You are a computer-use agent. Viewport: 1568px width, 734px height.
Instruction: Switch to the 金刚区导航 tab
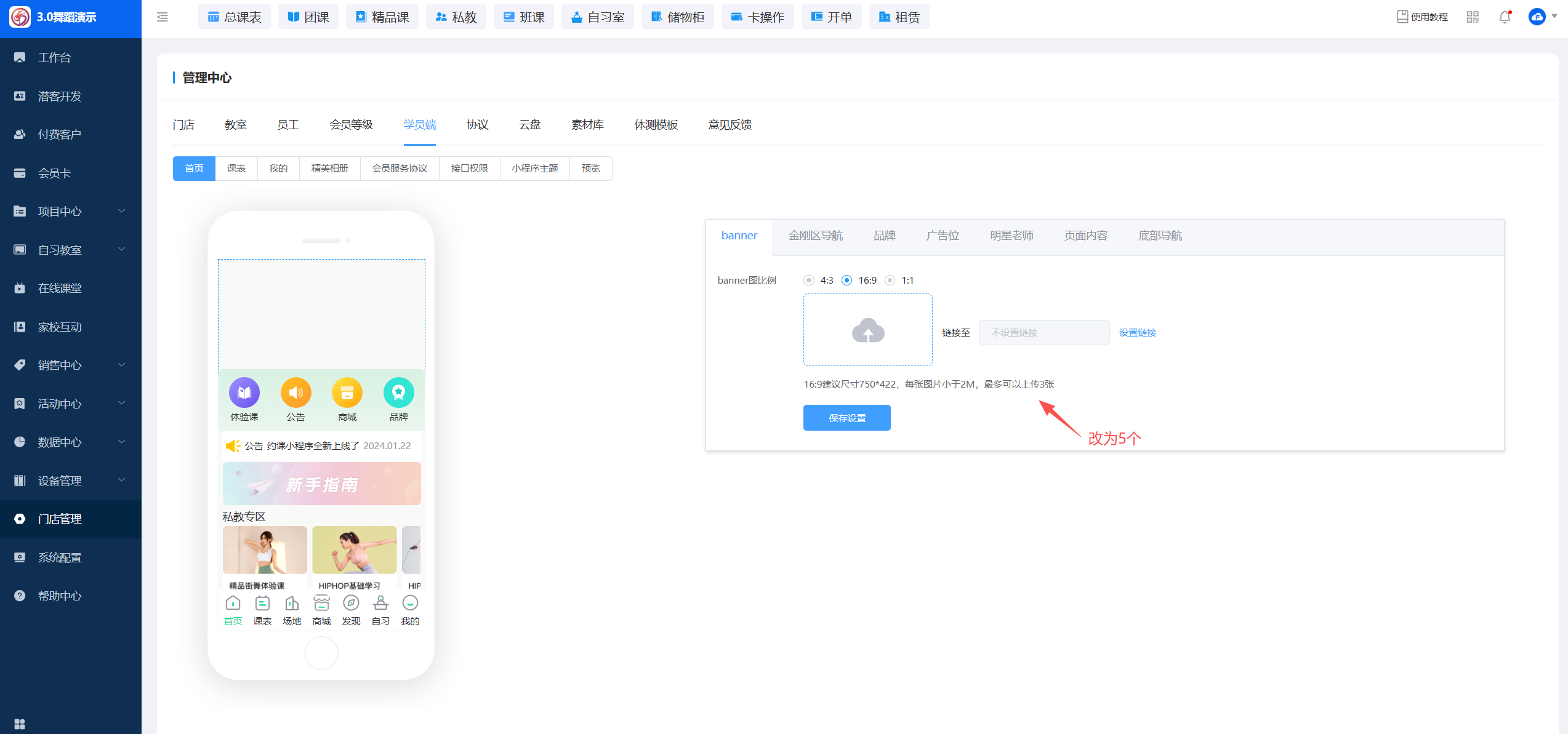pos(815,236)
